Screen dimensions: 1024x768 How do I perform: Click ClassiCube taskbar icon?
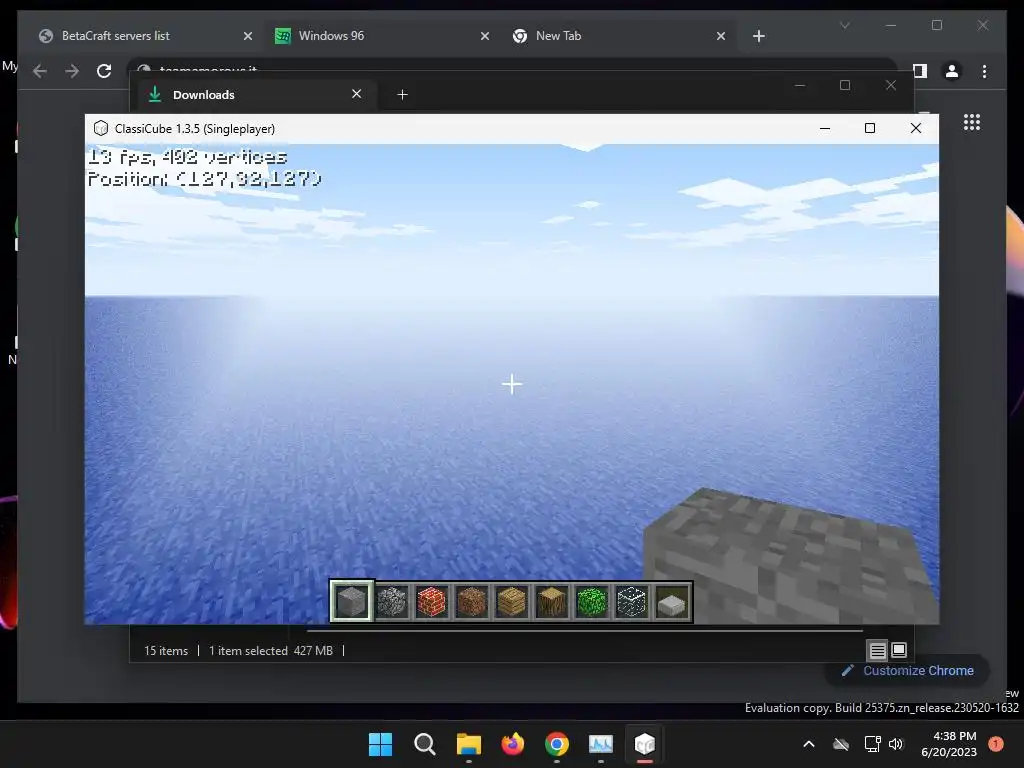click(645, 744)
